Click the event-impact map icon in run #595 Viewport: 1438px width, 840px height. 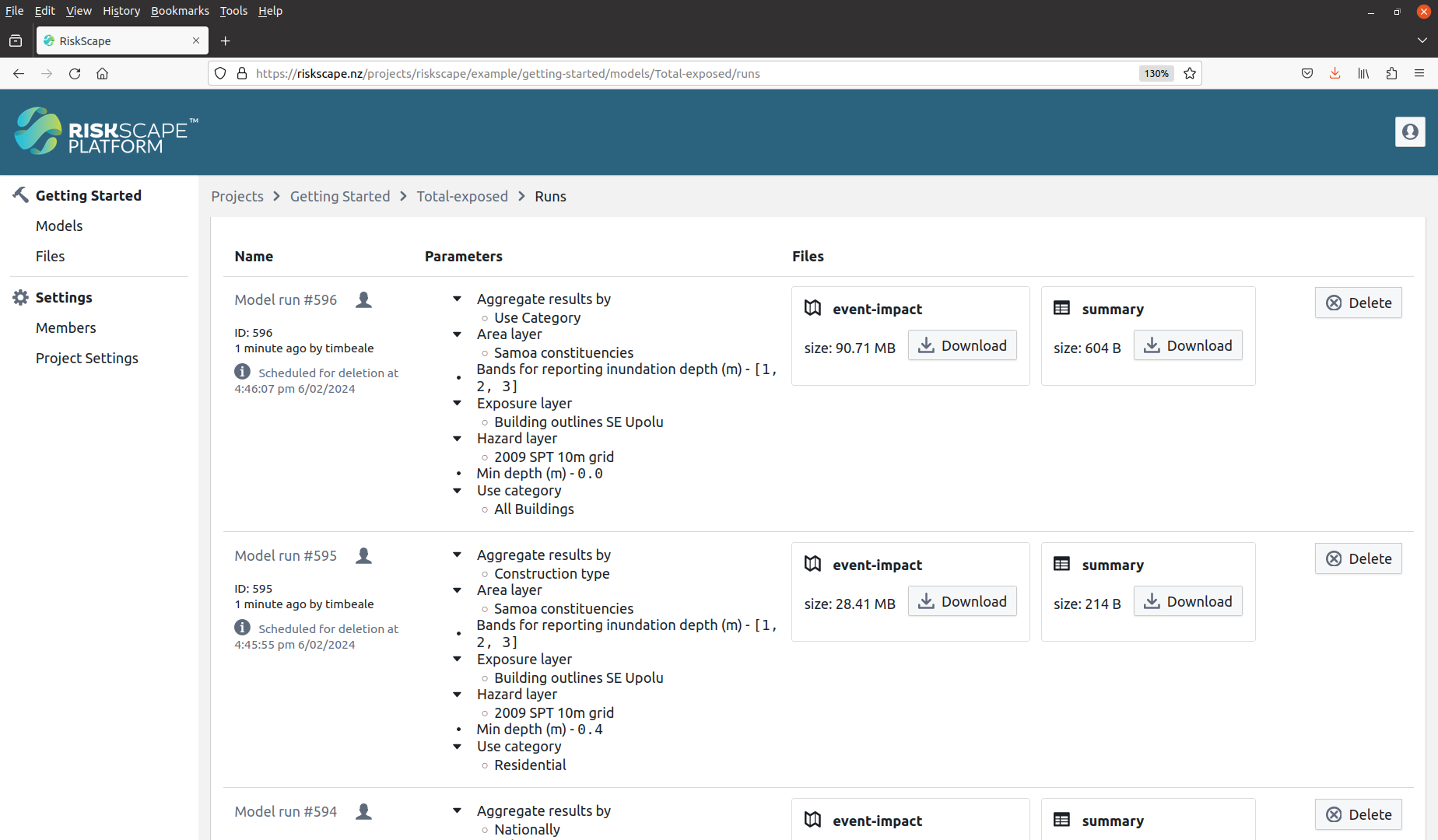tap(812, 564)
